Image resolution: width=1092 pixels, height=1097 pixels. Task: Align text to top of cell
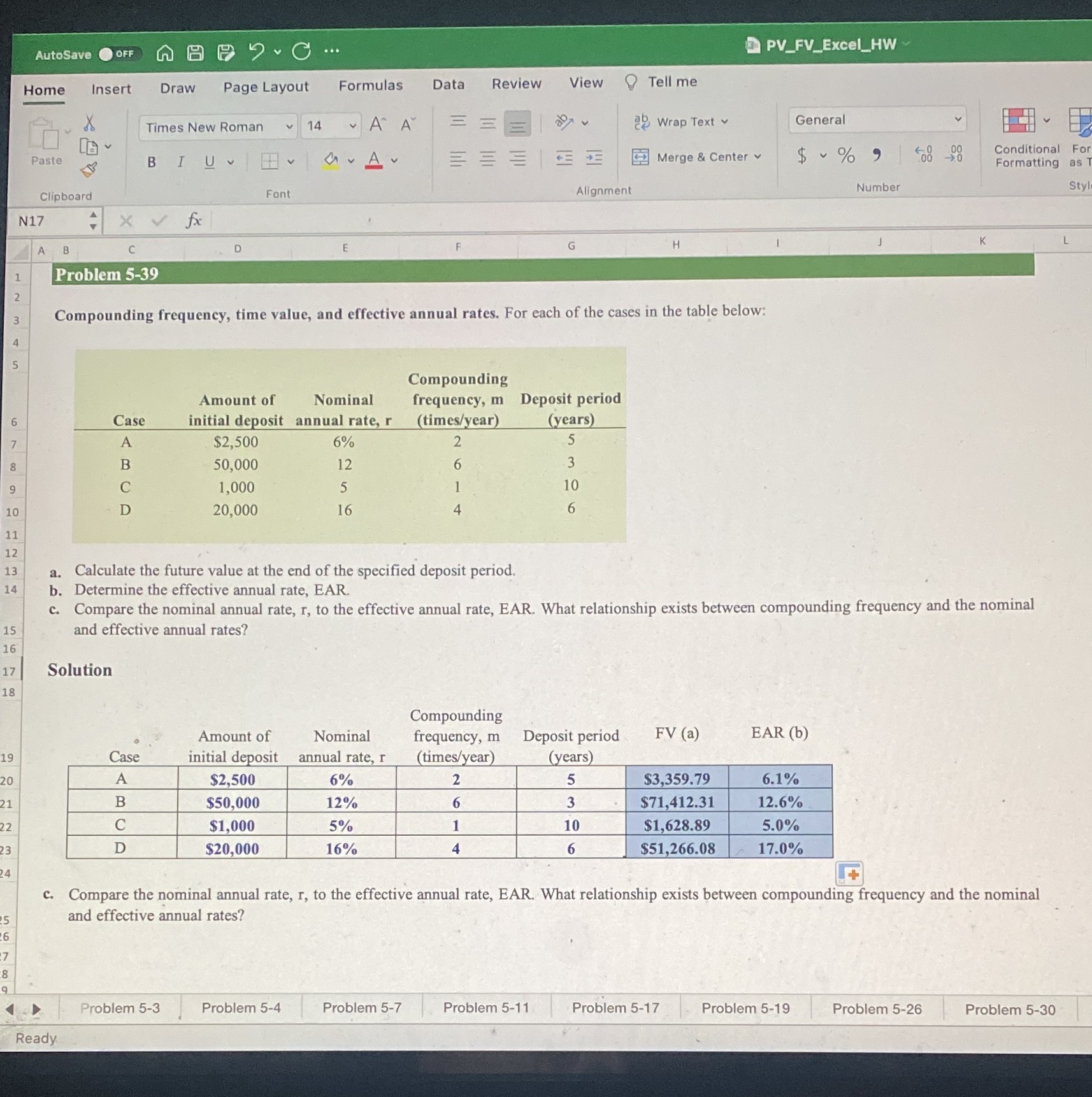click(458, 121)
